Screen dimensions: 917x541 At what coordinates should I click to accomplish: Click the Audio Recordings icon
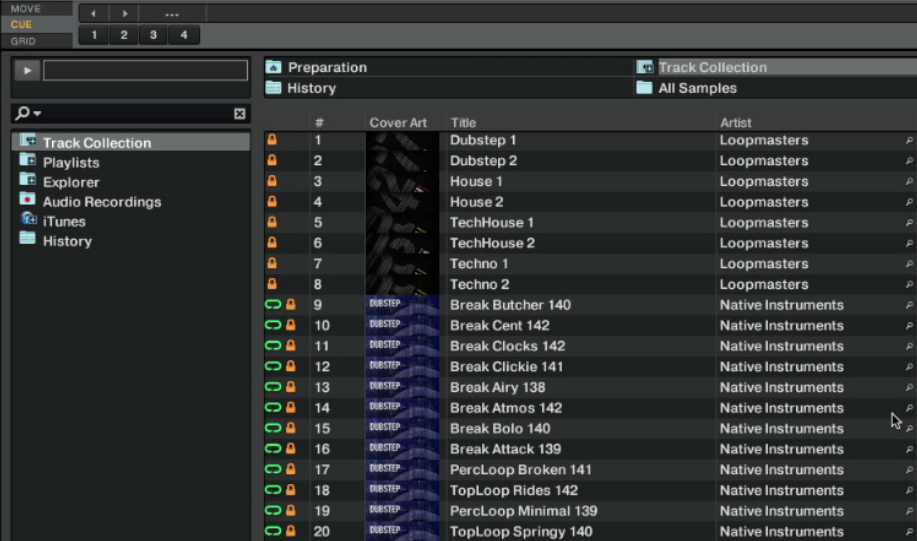28,201
